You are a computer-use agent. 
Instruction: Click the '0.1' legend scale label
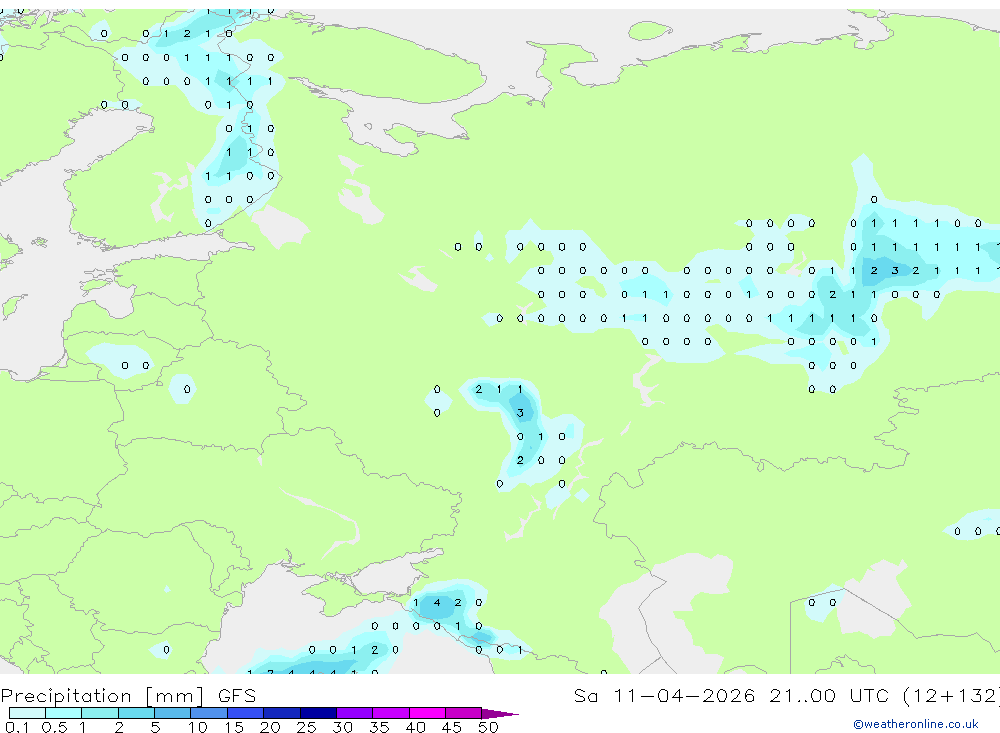point(17,727)
